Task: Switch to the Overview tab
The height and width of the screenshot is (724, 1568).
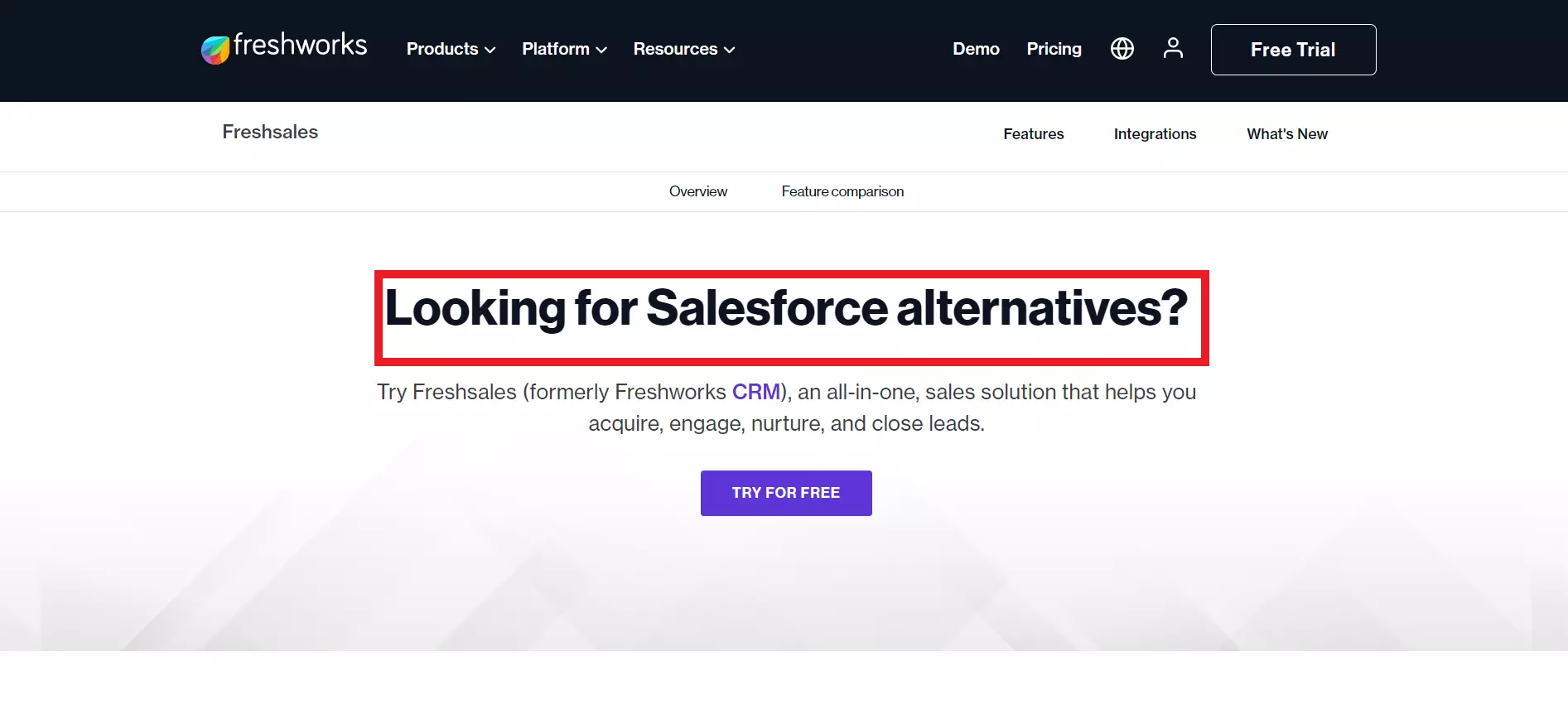Action: point(697,191)
